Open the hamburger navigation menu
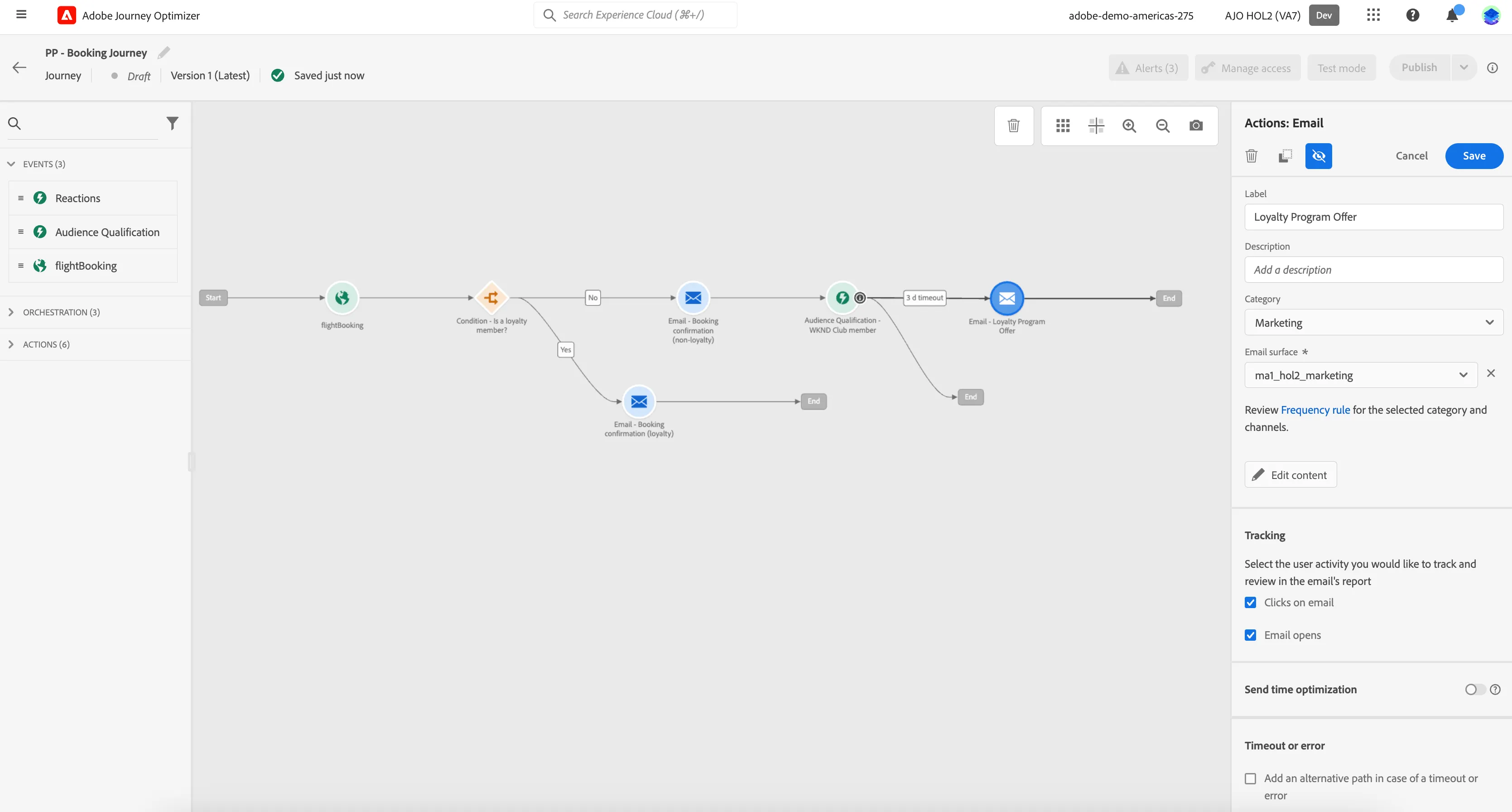The width and height of the screenshot is (1512, 812). (x=21, y=14)
